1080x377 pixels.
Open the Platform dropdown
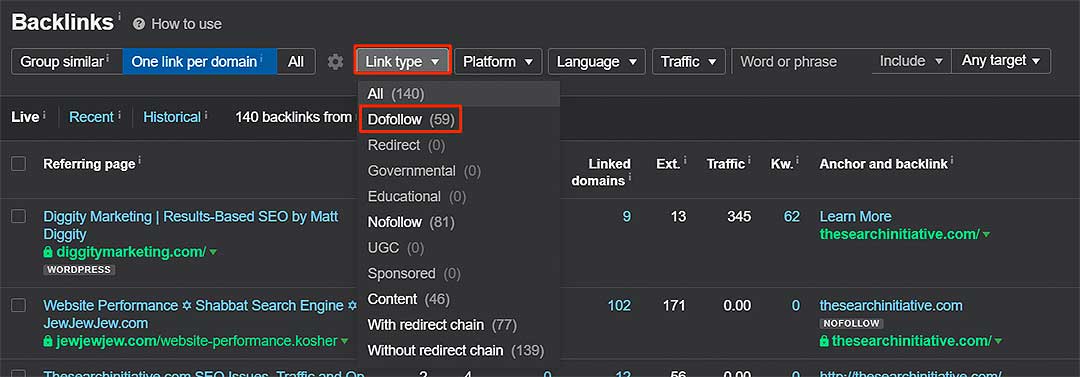click(498, 61)
